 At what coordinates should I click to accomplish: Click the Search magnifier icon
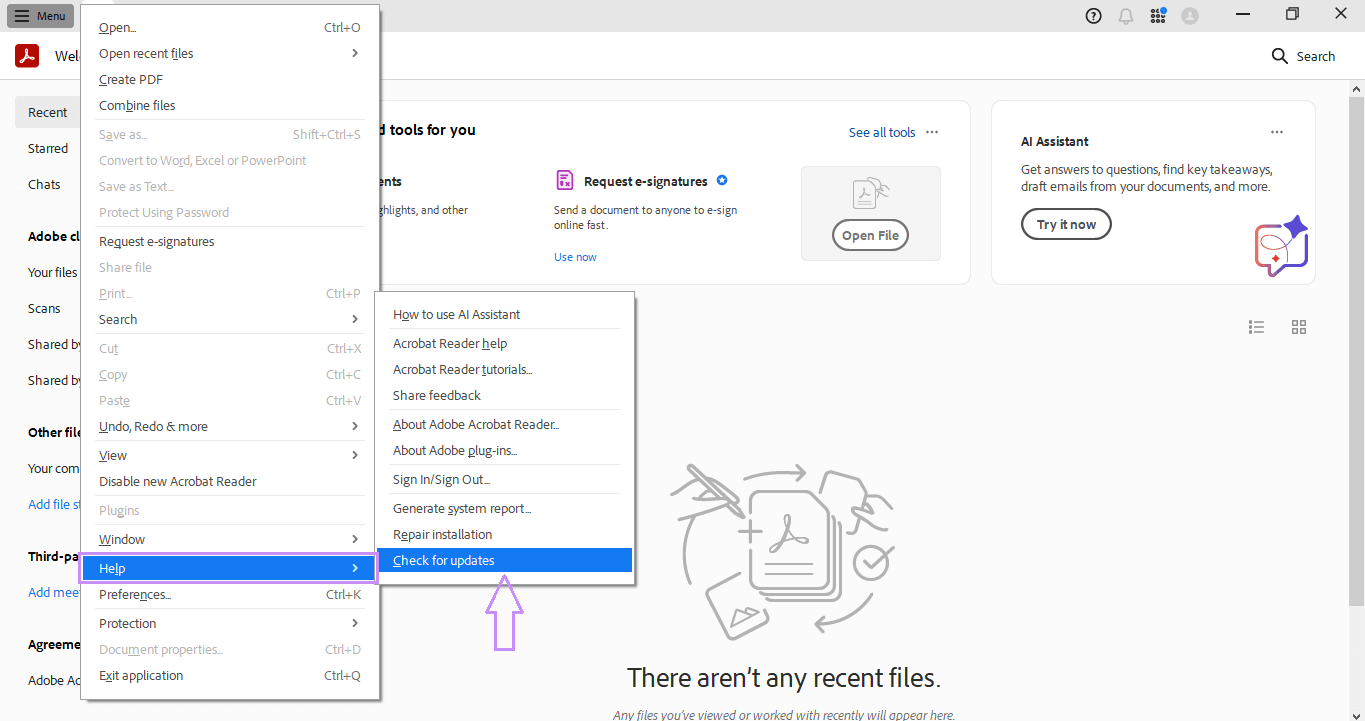tap(1280, 56)
